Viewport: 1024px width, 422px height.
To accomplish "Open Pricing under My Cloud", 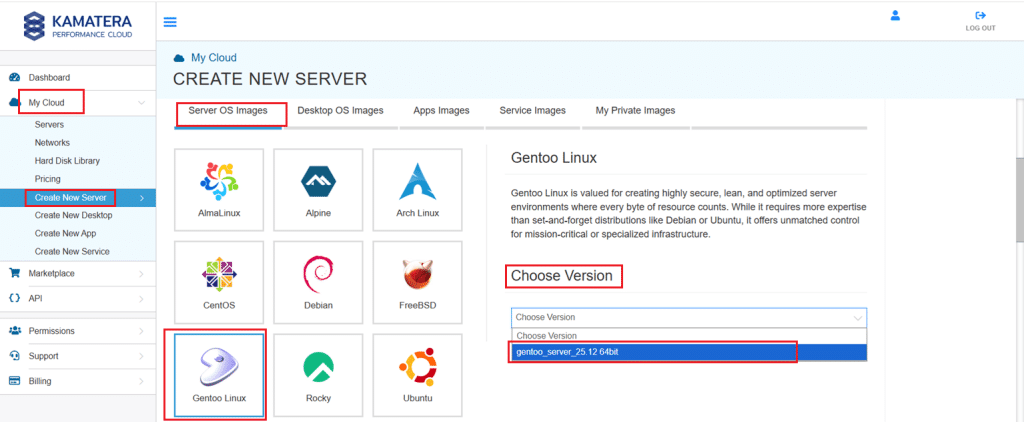I will (x=48, y=179).
